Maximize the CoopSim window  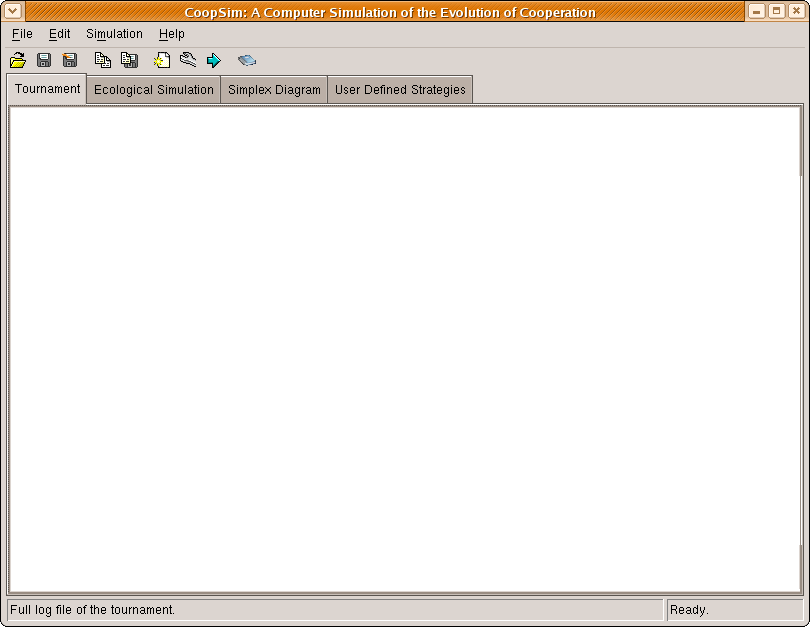coord(776,12)
